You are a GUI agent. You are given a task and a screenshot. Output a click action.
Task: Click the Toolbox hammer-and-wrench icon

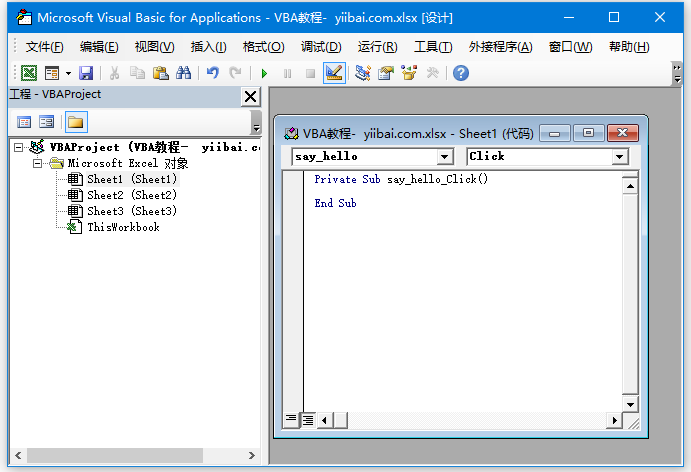432,73
